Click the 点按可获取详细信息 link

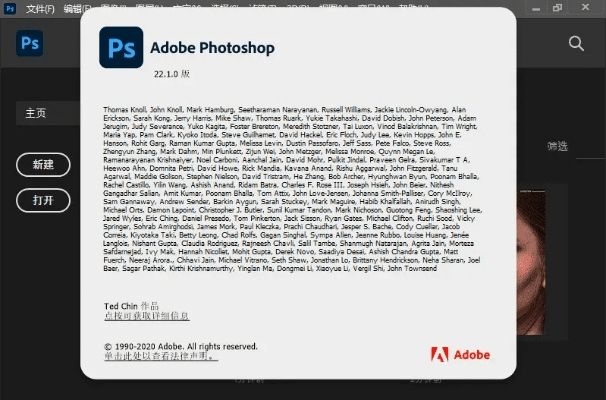(x=147, y=316)
